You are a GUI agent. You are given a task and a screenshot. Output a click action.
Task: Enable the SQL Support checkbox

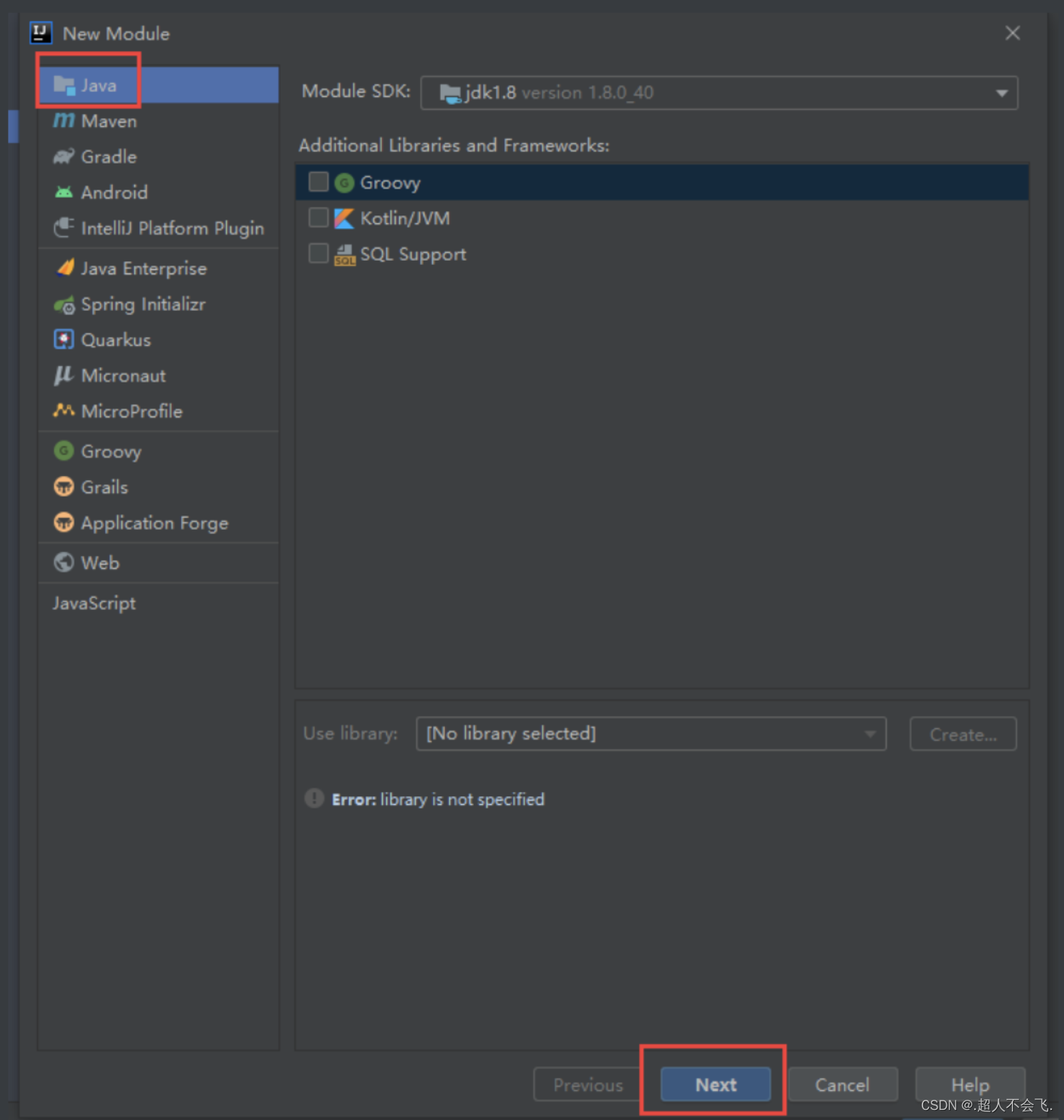pyautogui.click(x=319, y=253)
